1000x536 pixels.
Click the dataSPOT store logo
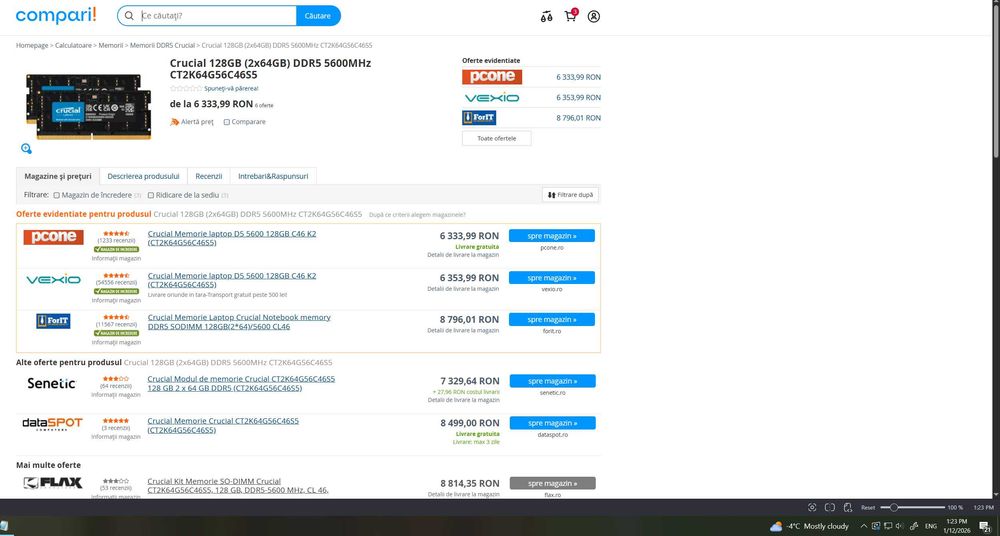pyautogui.click(x=52, y=424)
